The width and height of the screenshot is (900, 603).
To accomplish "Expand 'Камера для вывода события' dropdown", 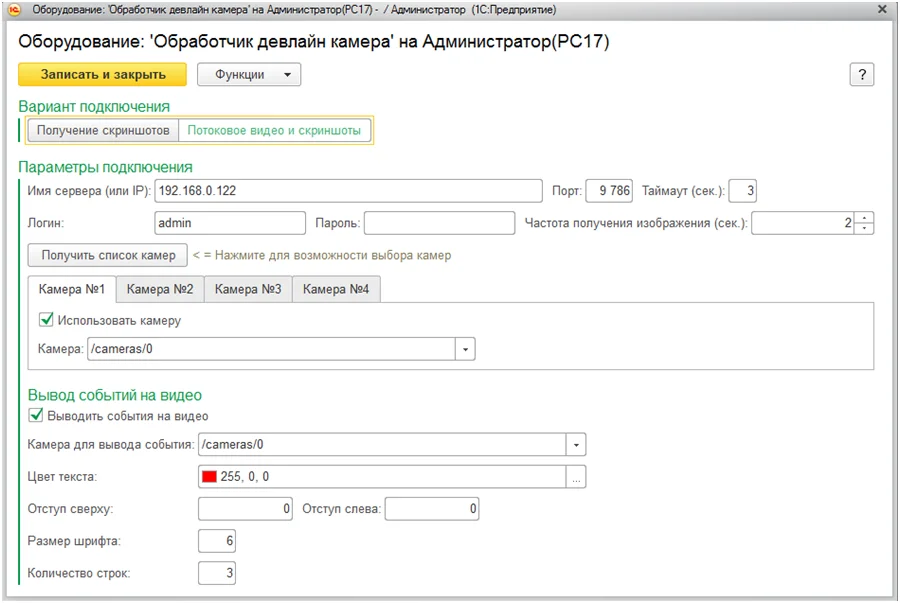I will (x=576, y=444).
